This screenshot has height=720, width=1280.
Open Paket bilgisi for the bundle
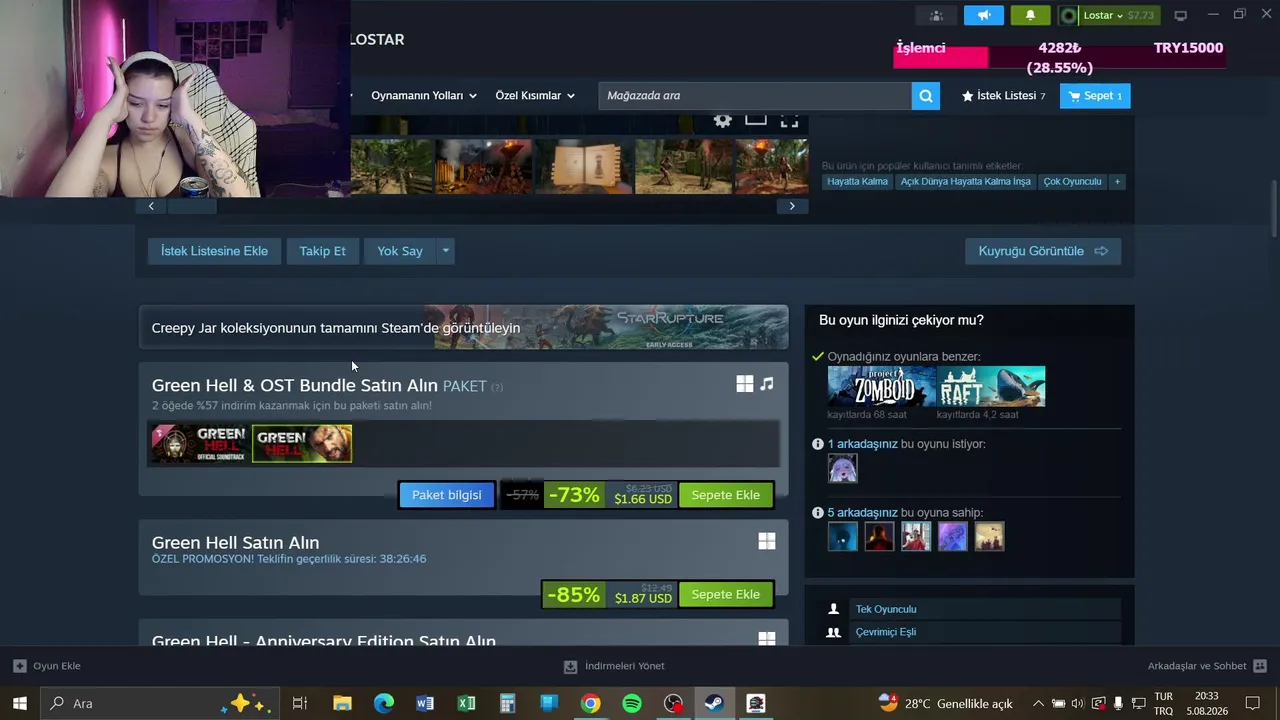pyautogui.click(x=447, y=495)
